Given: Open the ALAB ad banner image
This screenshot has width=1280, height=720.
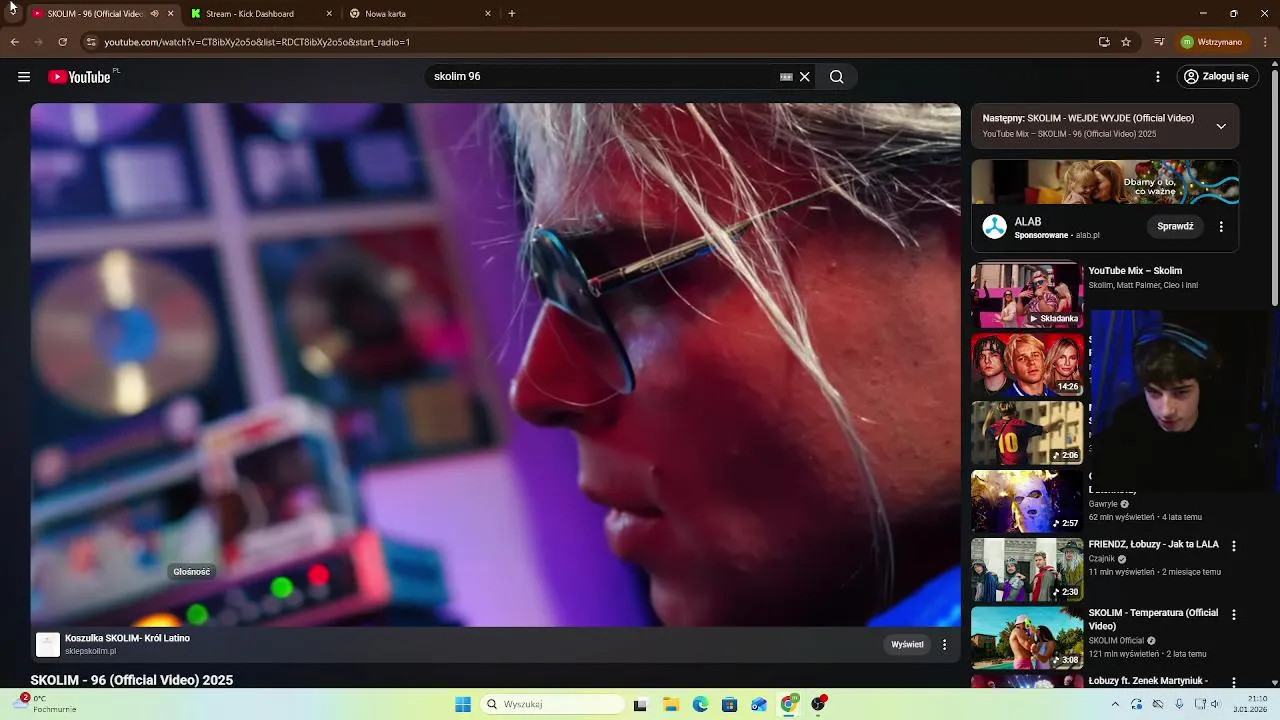Looking at the screenshot, I should (x=1105, y=182).
